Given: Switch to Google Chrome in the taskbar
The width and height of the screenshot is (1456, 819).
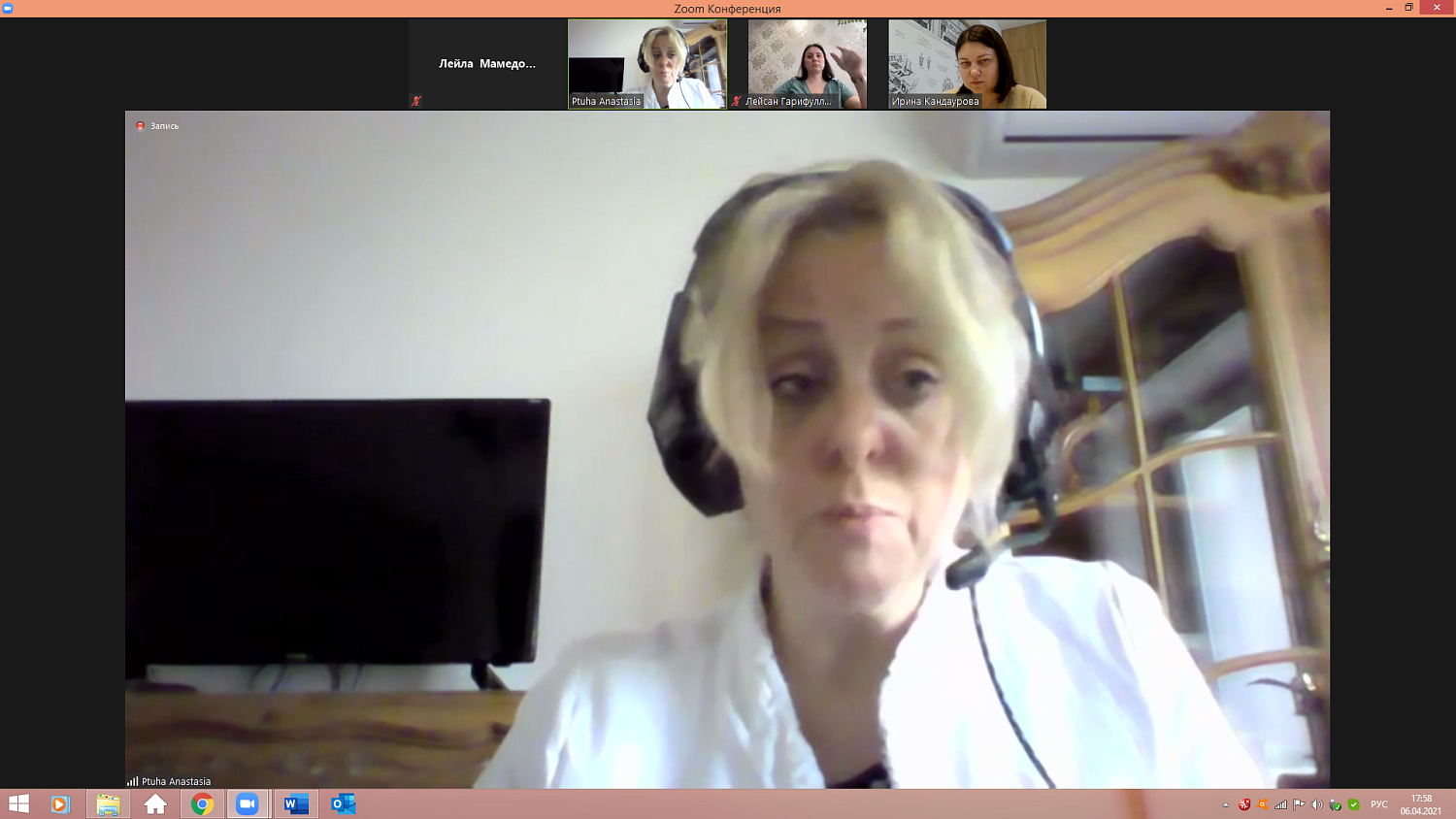Looking at the screenshot, I should coord(202,804).
